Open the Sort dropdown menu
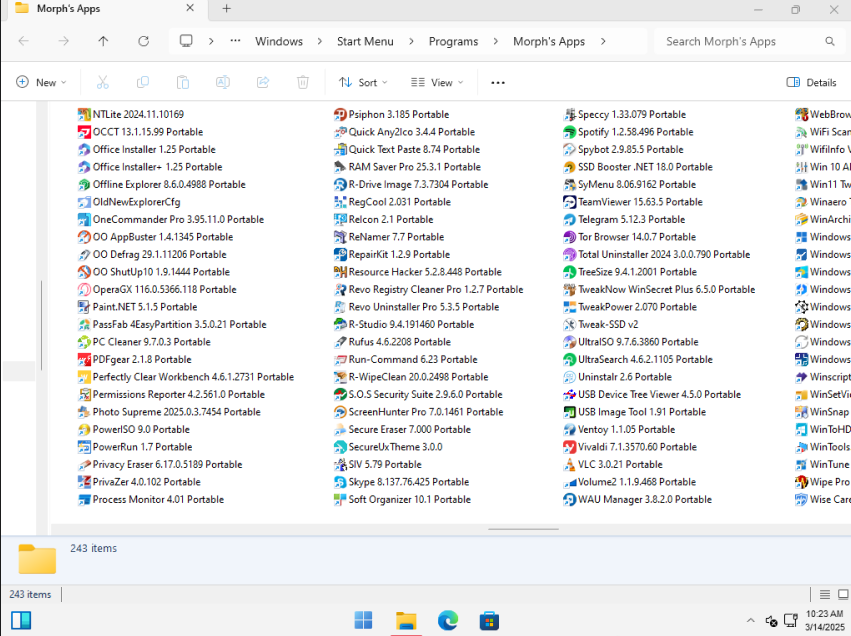The width and height of the screenshot is (851, 636). click(363, 82)
